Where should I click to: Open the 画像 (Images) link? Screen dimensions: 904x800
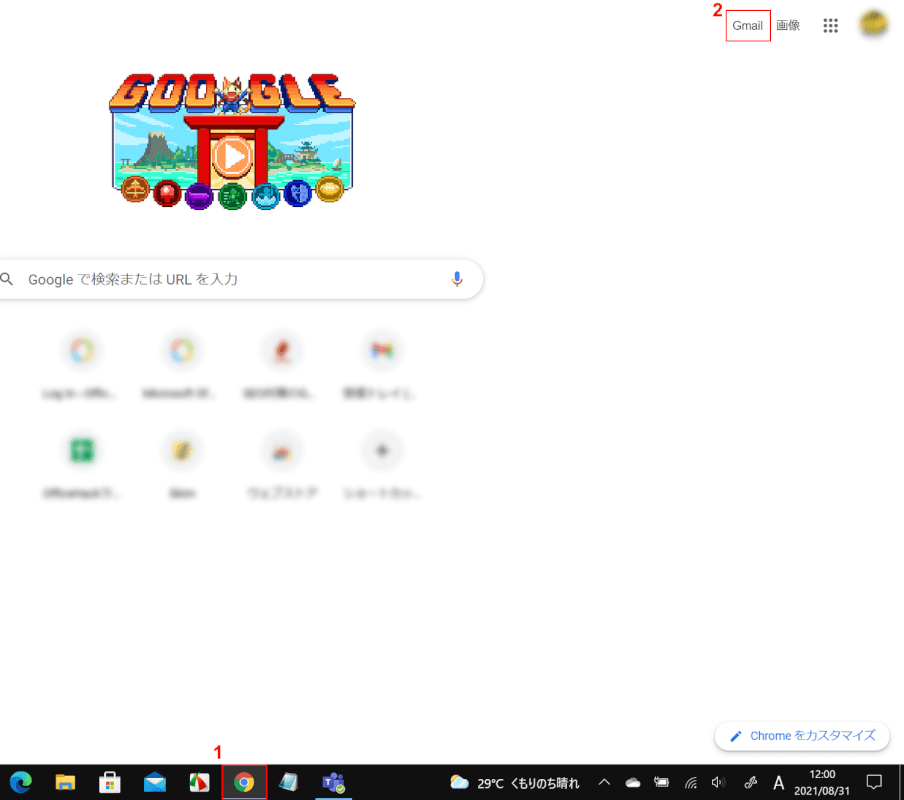788,25
